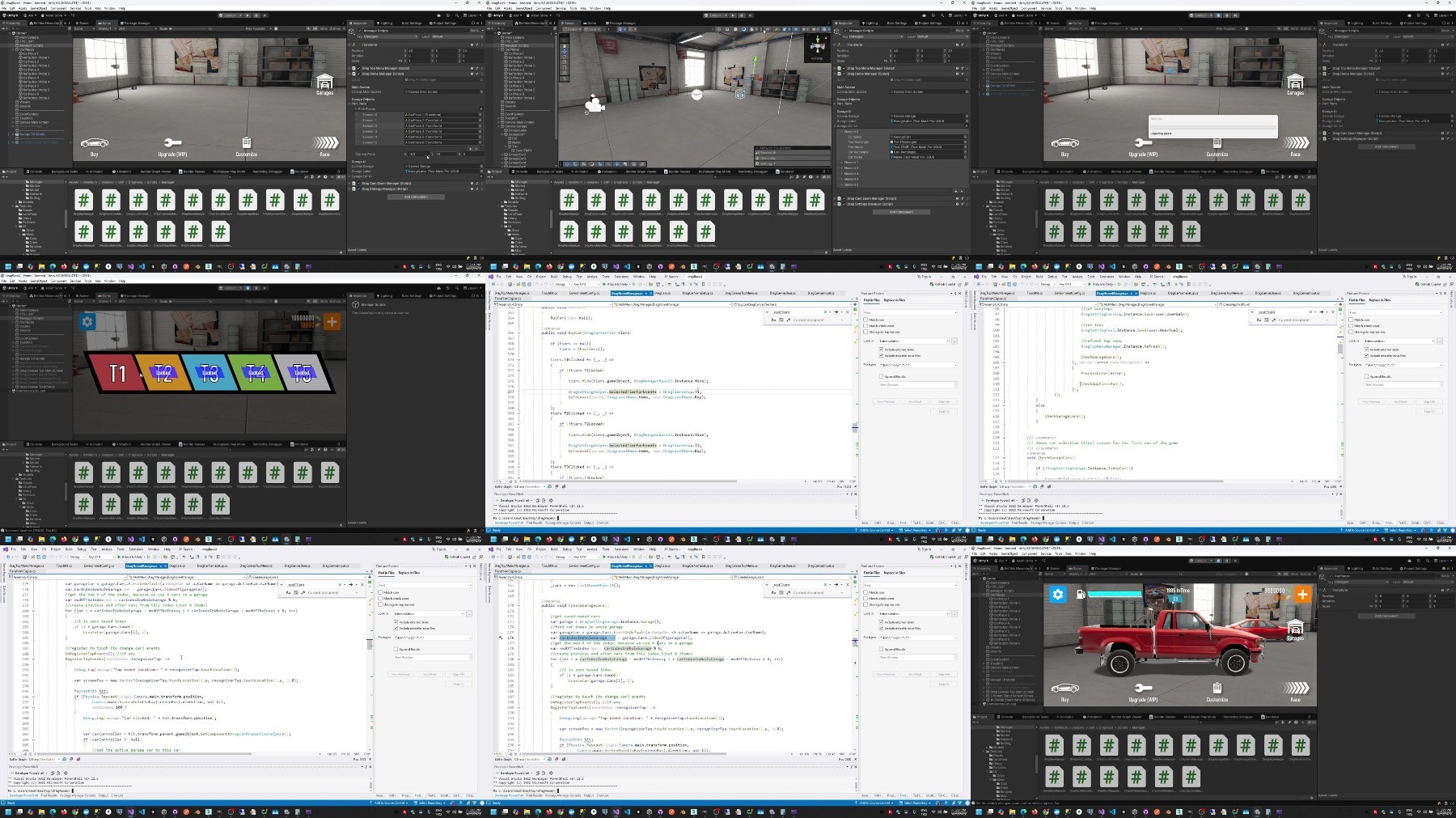The image size is (1456, 818).
Task: Toggle the Drag Settings Manager checkbox in the Park Places Inspector
Action: 358,189
